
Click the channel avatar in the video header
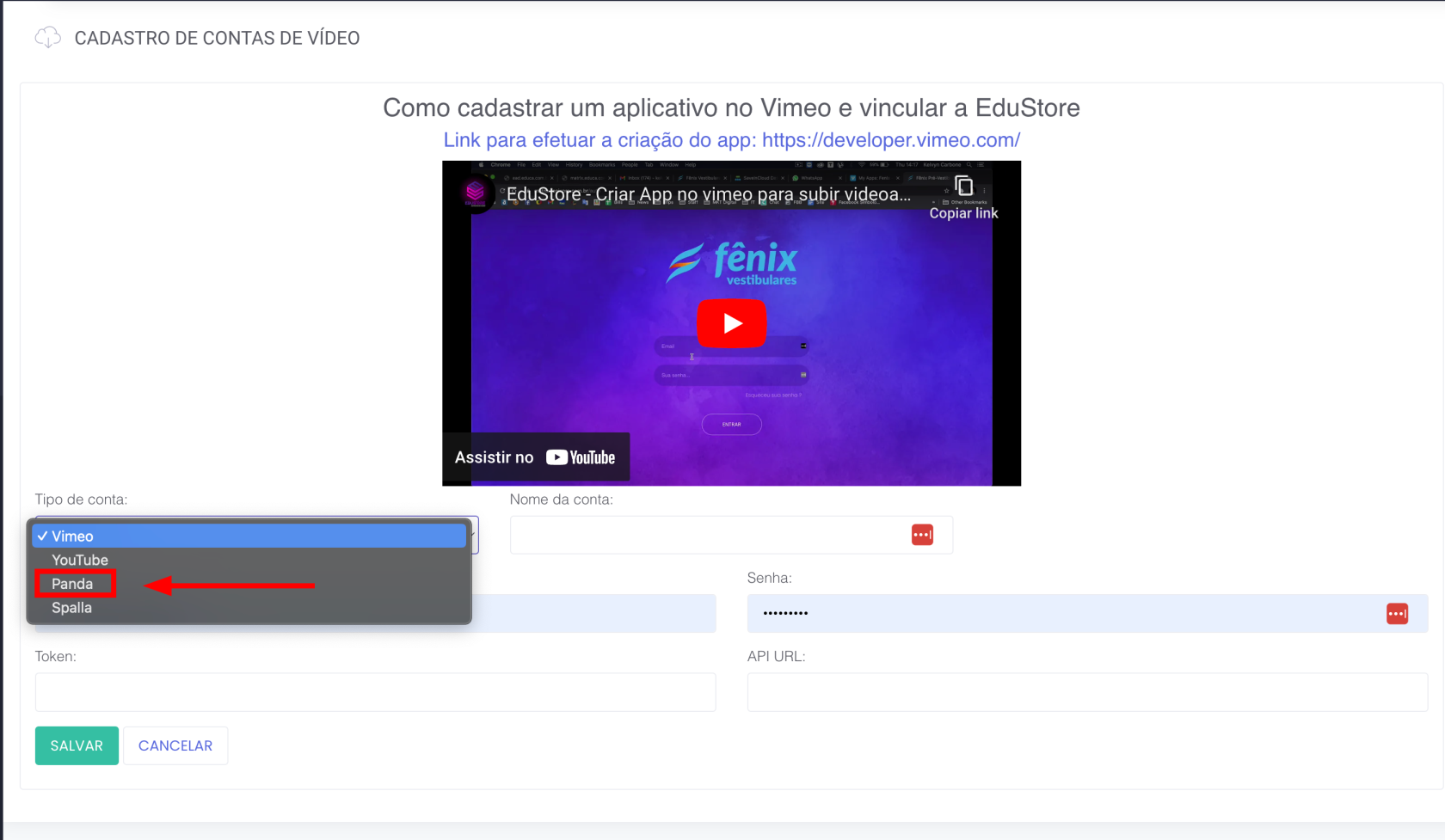click(475, 193)
